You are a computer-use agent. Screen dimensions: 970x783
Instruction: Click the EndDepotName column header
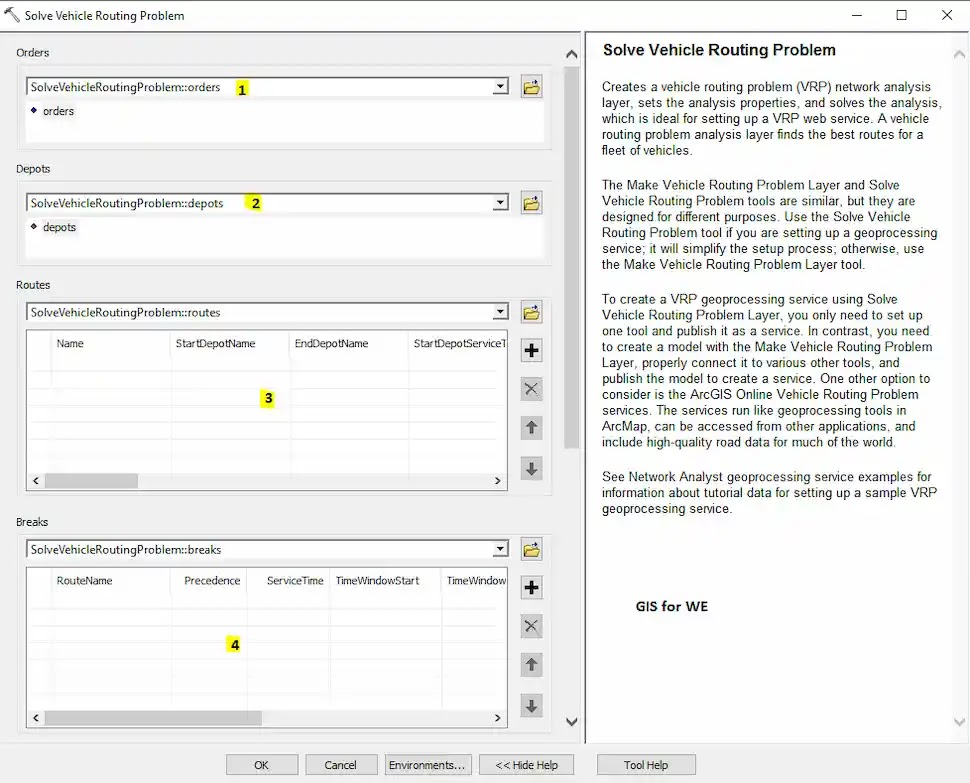click(x=348, y=343)
